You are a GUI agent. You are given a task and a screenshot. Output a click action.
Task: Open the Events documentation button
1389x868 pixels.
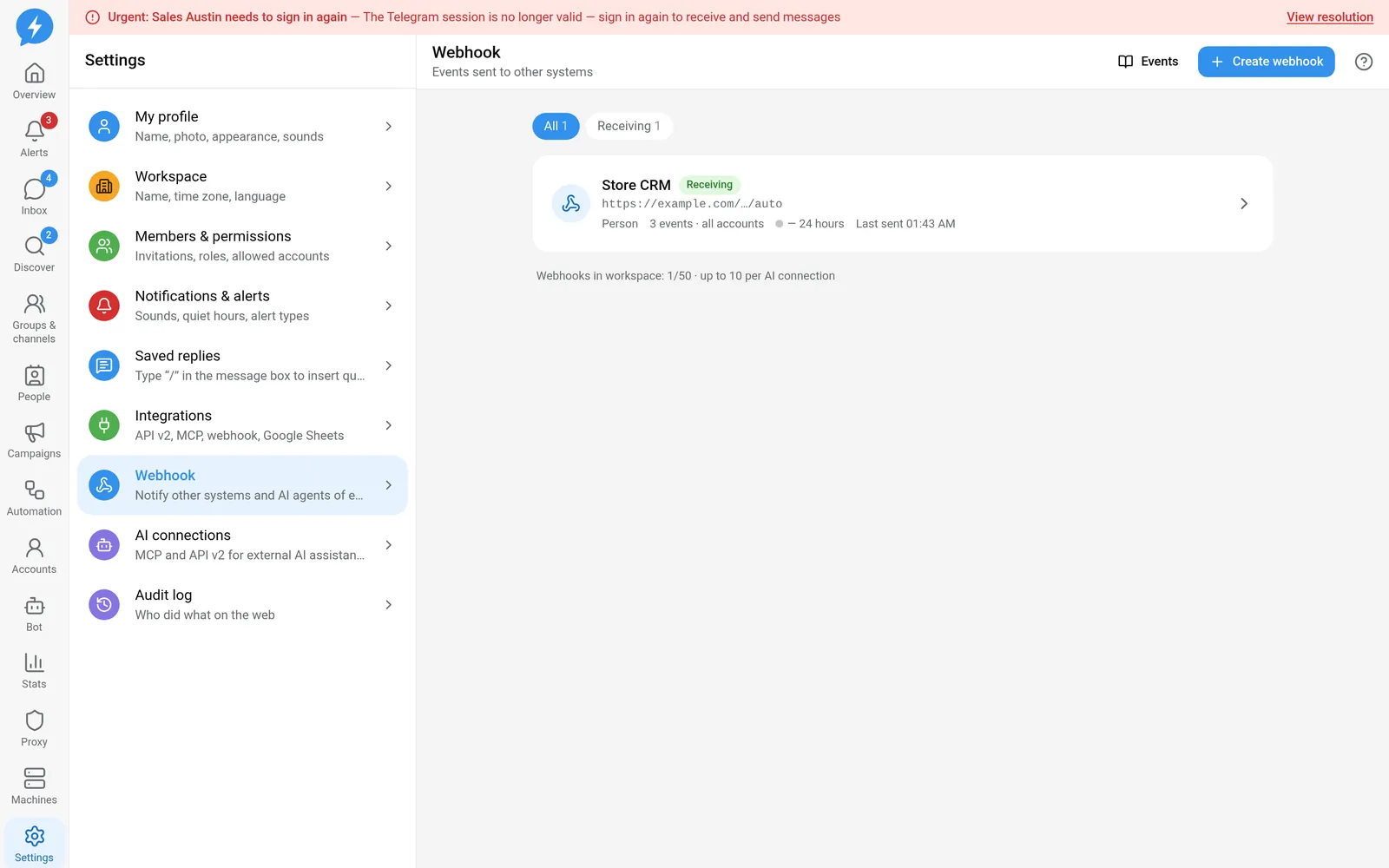(1148, 62)
